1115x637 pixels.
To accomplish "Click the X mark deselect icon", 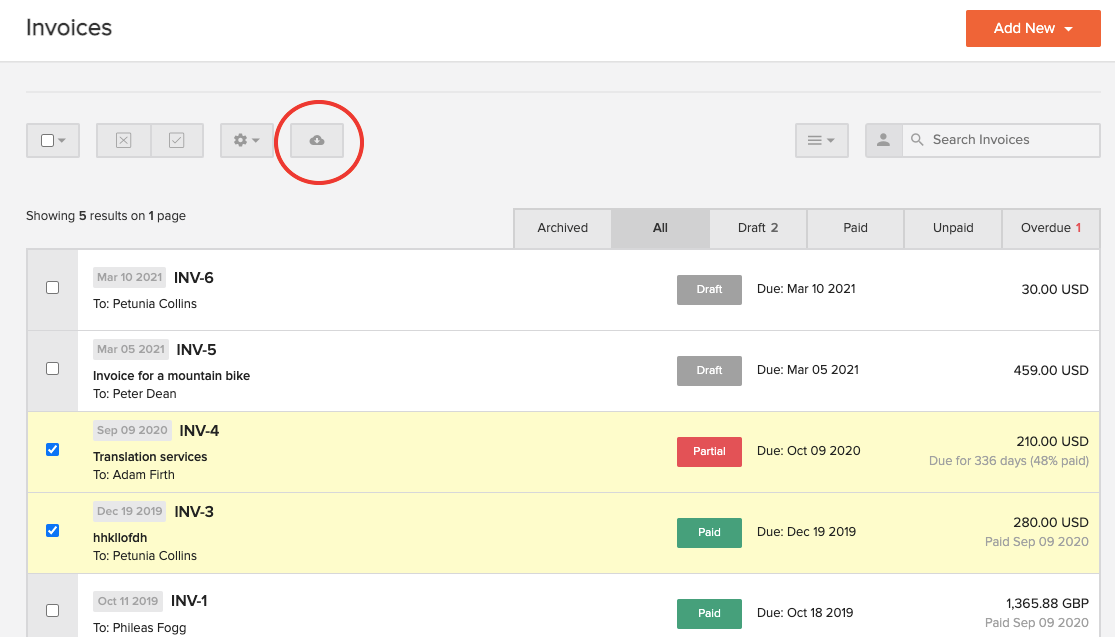I will tap(124, 140).
